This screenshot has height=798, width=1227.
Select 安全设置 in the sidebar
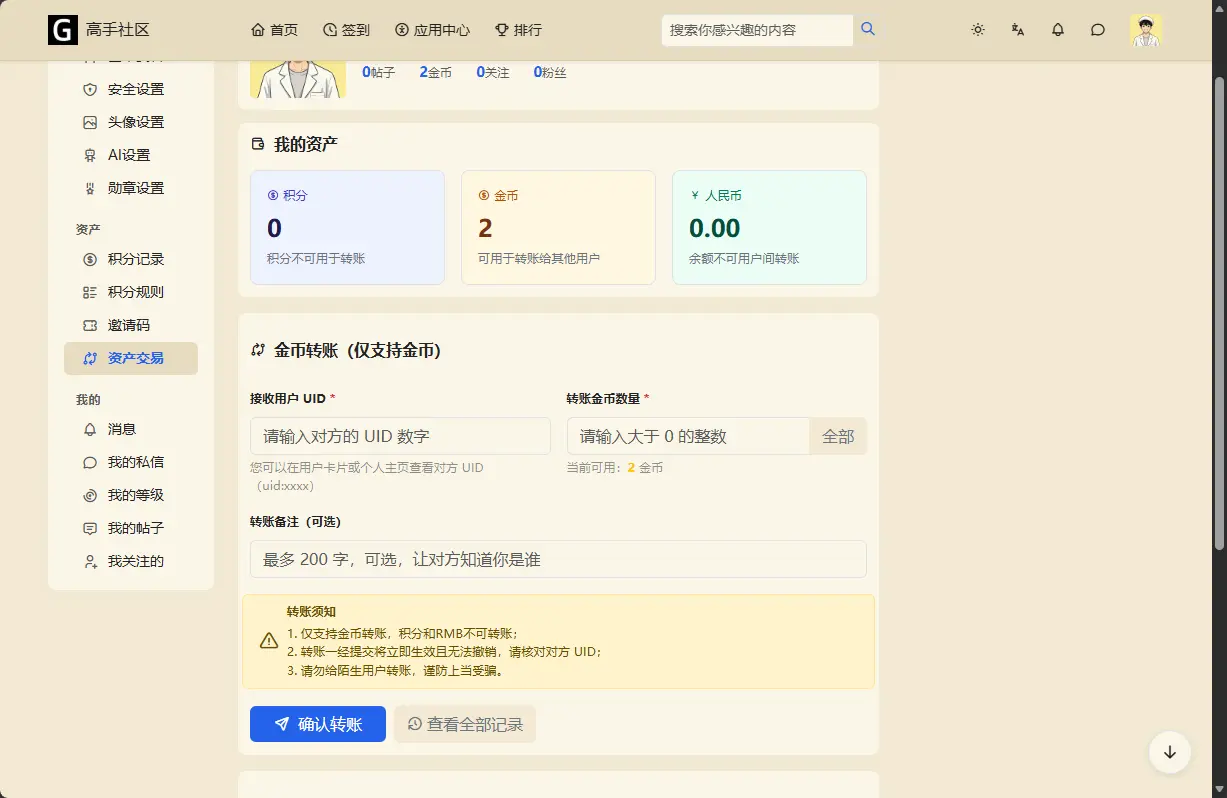pyautogui.click(x=131, y=89)
